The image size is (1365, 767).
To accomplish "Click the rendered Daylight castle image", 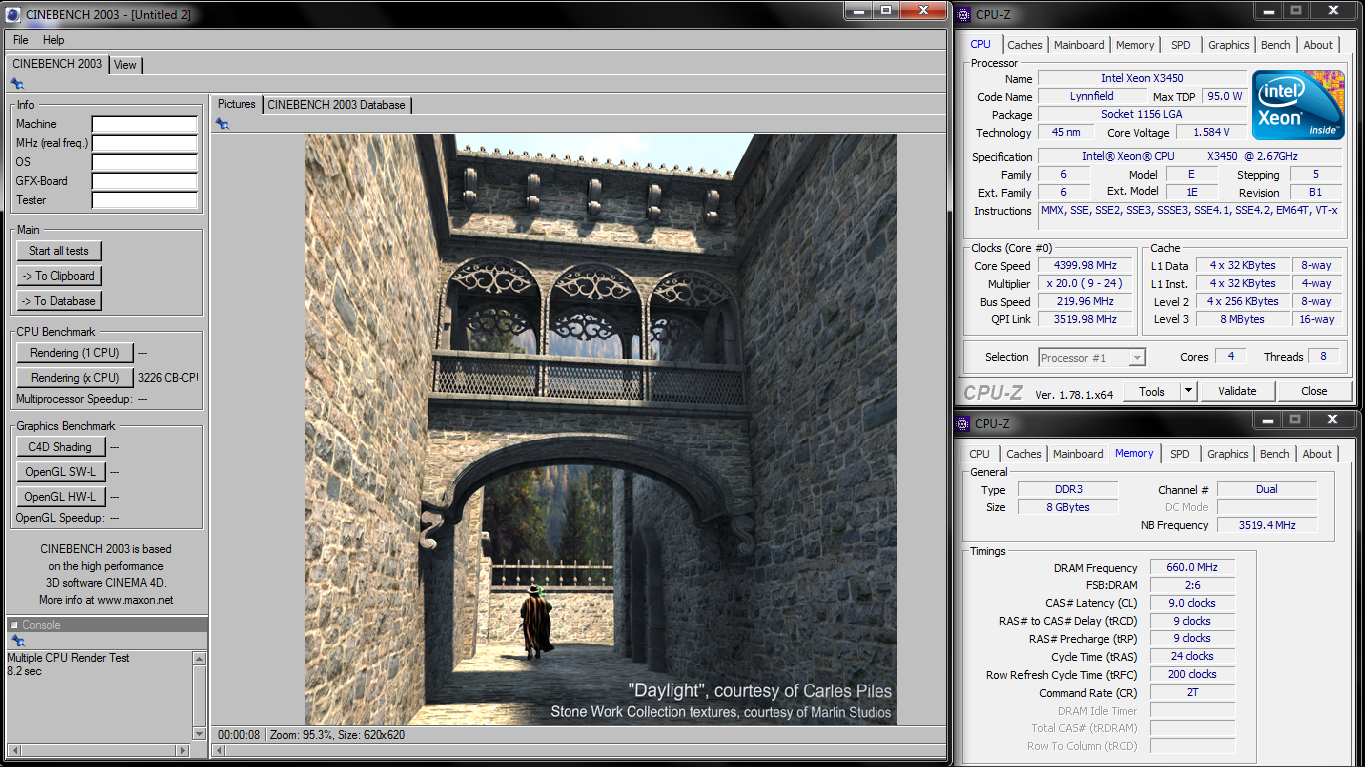I will tap(601, 429).
